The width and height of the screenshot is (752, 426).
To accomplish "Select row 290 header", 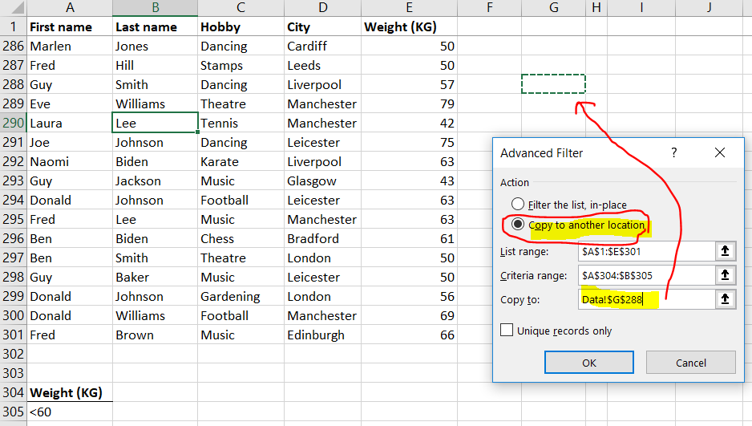I will coord(12,123).
